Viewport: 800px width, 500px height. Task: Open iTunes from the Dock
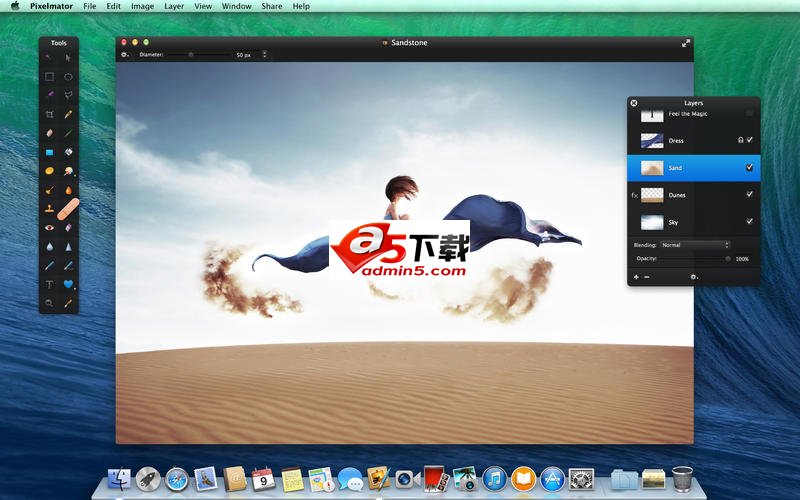pos(494,480)
